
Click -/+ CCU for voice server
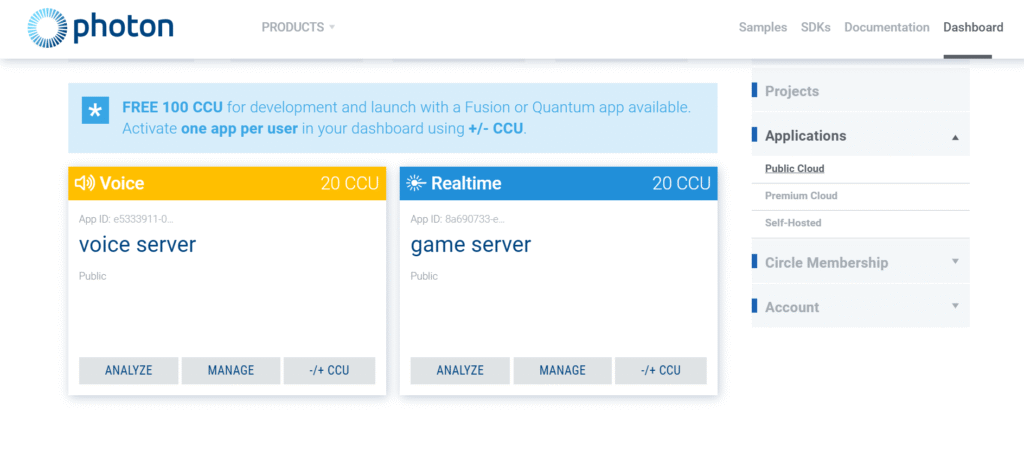(329, 370)
